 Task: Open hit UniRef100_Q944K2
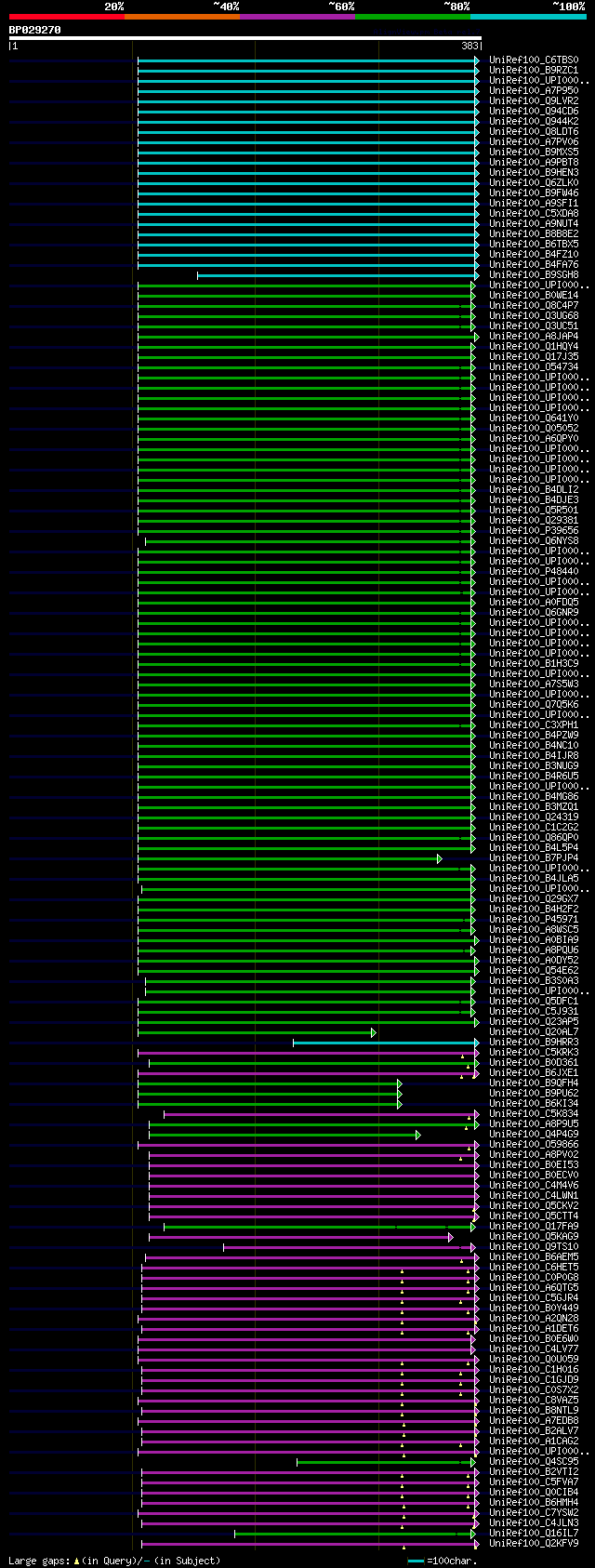click(534, 122)
